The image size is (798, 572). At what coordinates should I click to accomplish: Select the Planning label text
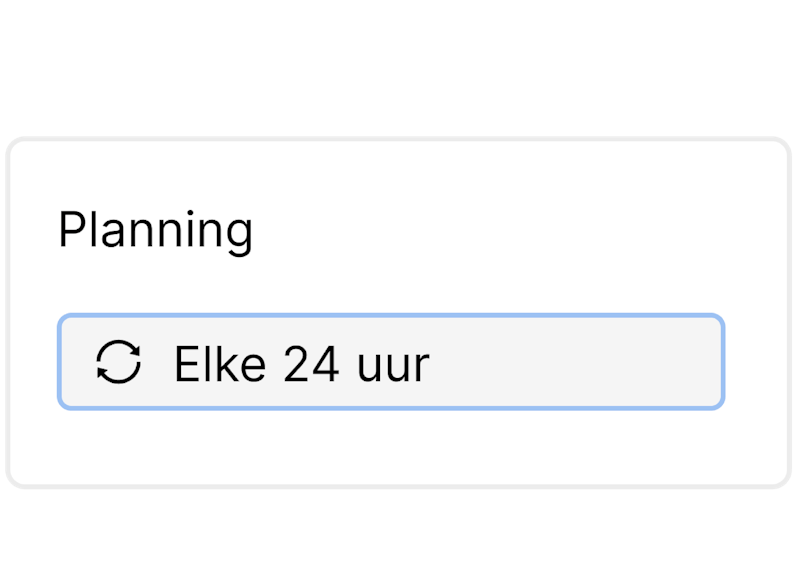pos(155,231)
